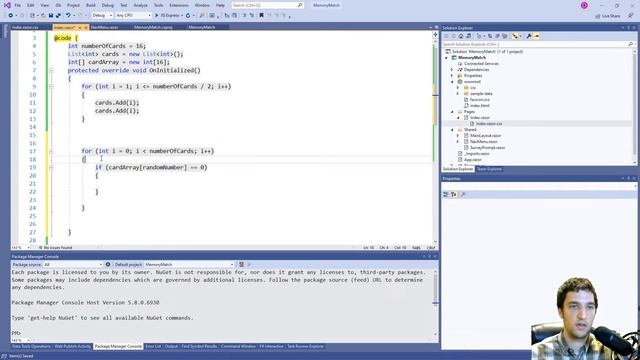
Task: Click the Alphabetical sort icon in Properties panel
Action: point(453,195)
